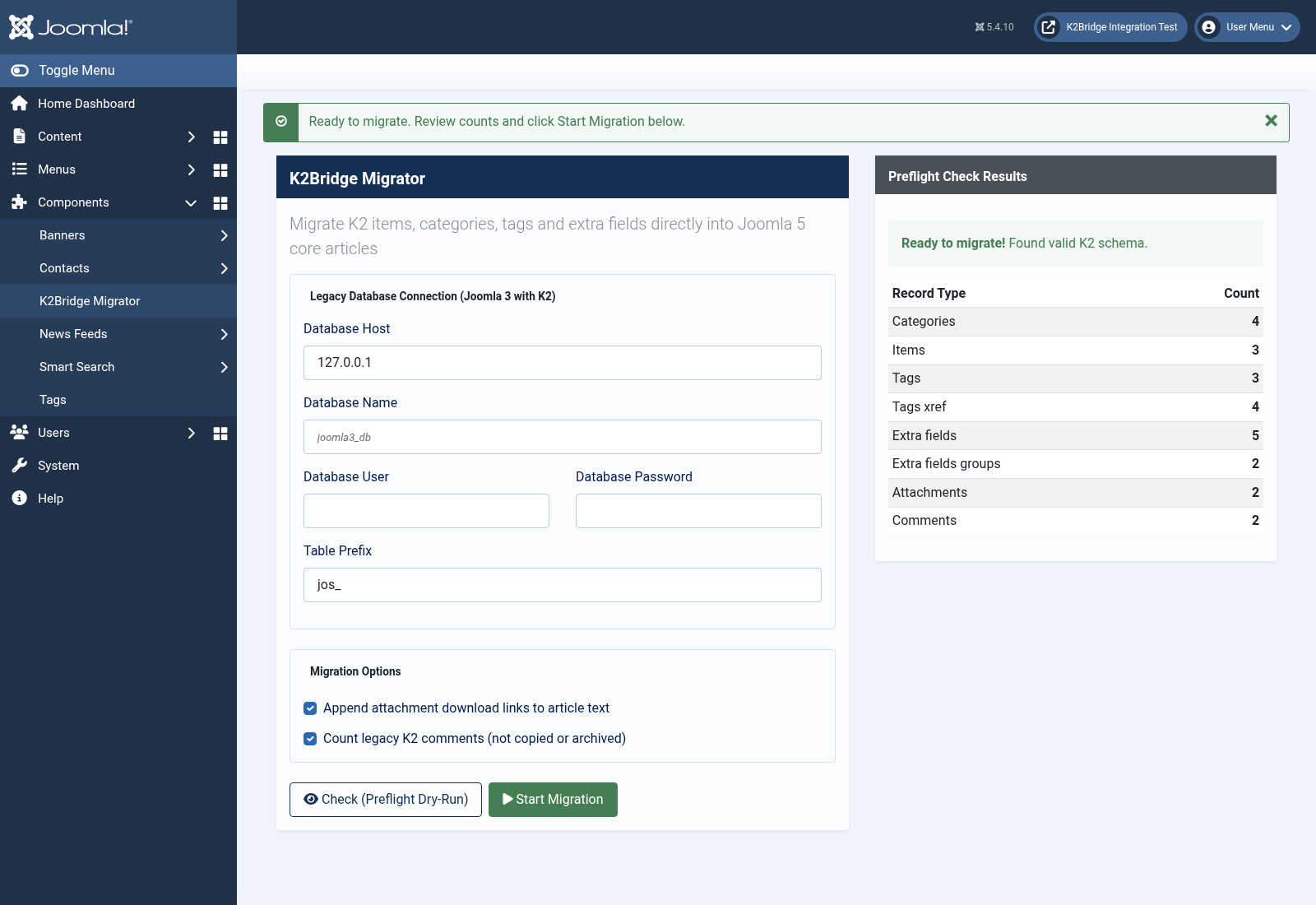Expand the Smart Search submenu
This screenshot has height=905, width=1316.
(x=224, y=368)
